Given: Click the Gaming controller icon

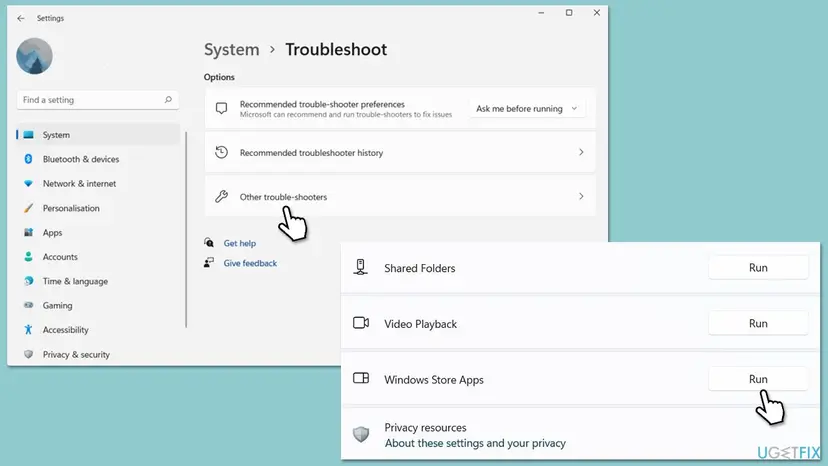Looking at the screenshot, I should click(29, 305).
